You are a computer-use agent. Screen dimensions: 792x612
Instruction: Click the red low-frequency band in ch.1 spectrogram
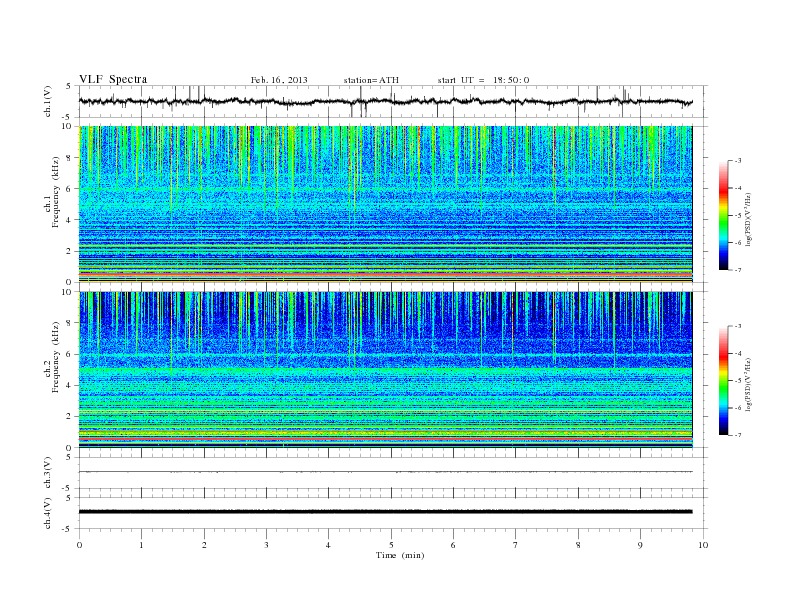coord(385,274)
